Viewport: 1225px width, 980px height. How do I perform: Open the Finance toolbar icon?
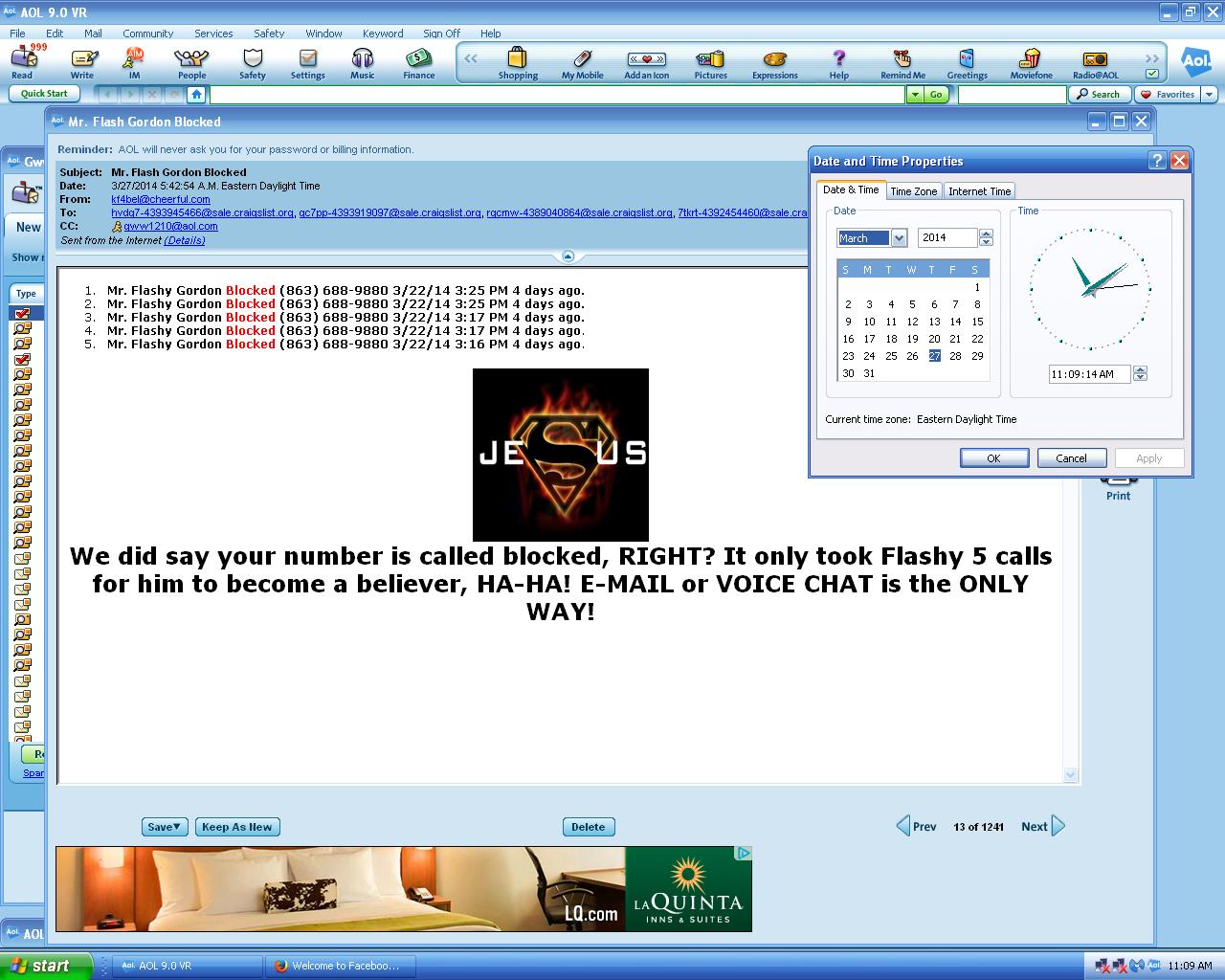pos(418,62)
